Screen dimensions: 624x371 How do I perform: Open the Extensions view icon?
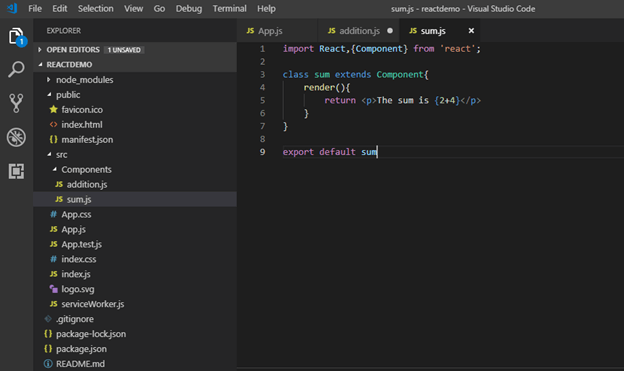tap(16, 171)
